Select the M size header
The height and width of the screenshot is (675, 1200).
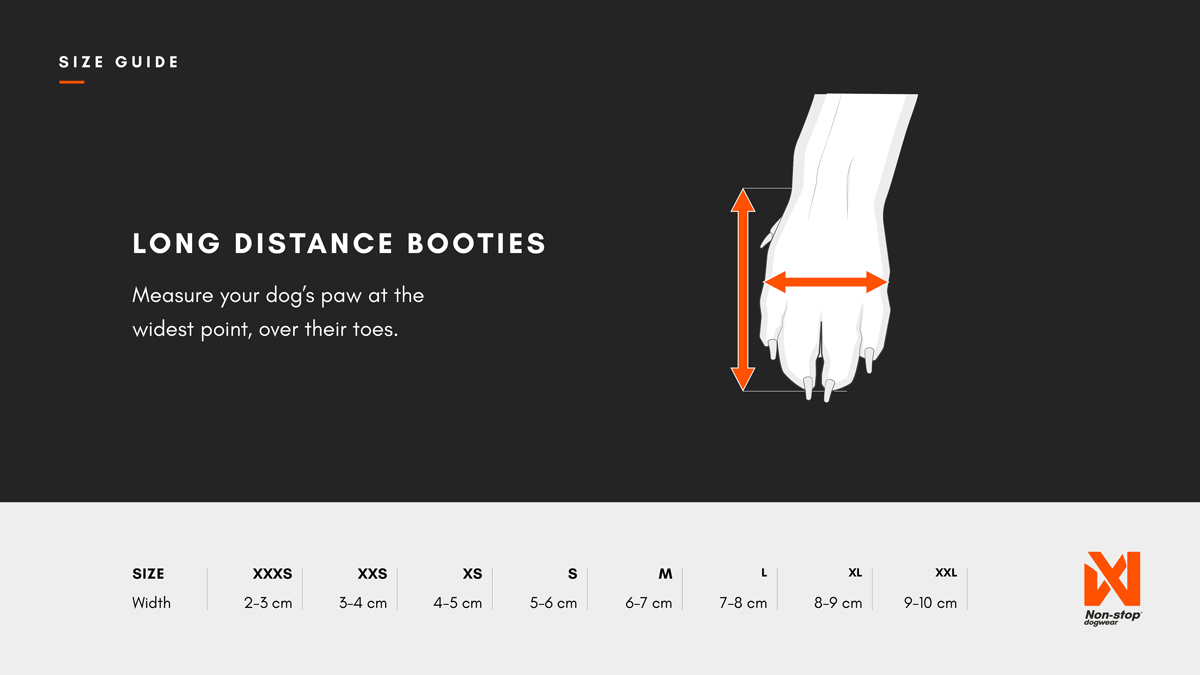coord(665,574)
